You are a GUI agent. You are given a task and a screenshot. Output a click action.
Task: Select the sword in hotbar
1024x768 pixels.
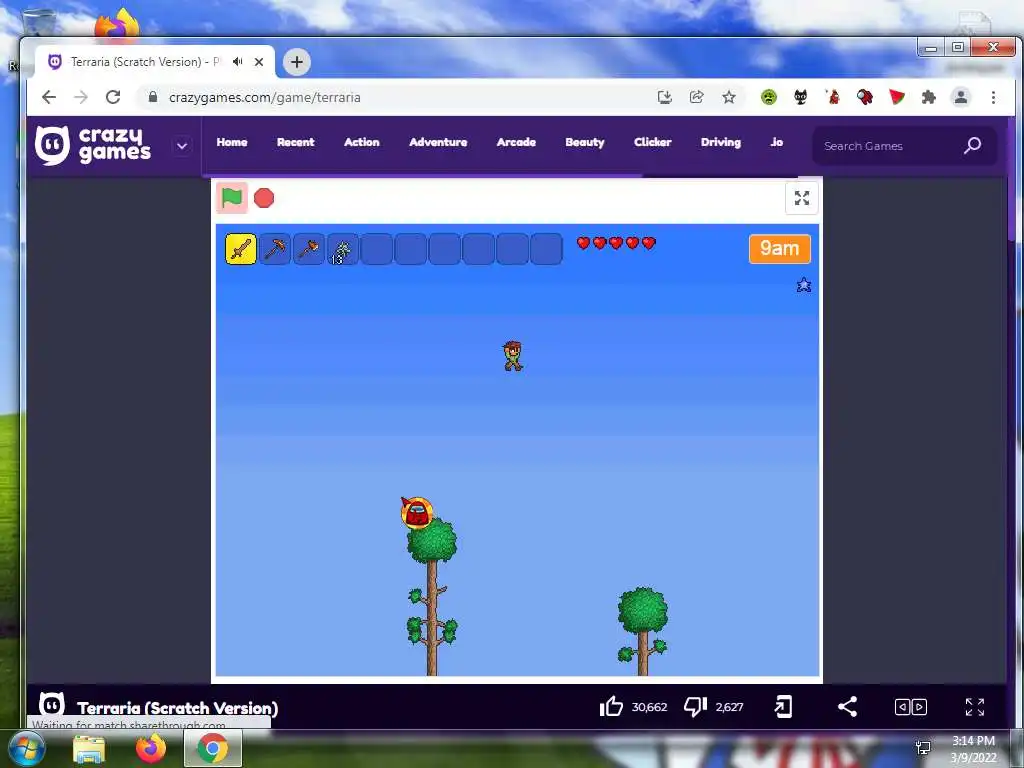tap(241, 249)
